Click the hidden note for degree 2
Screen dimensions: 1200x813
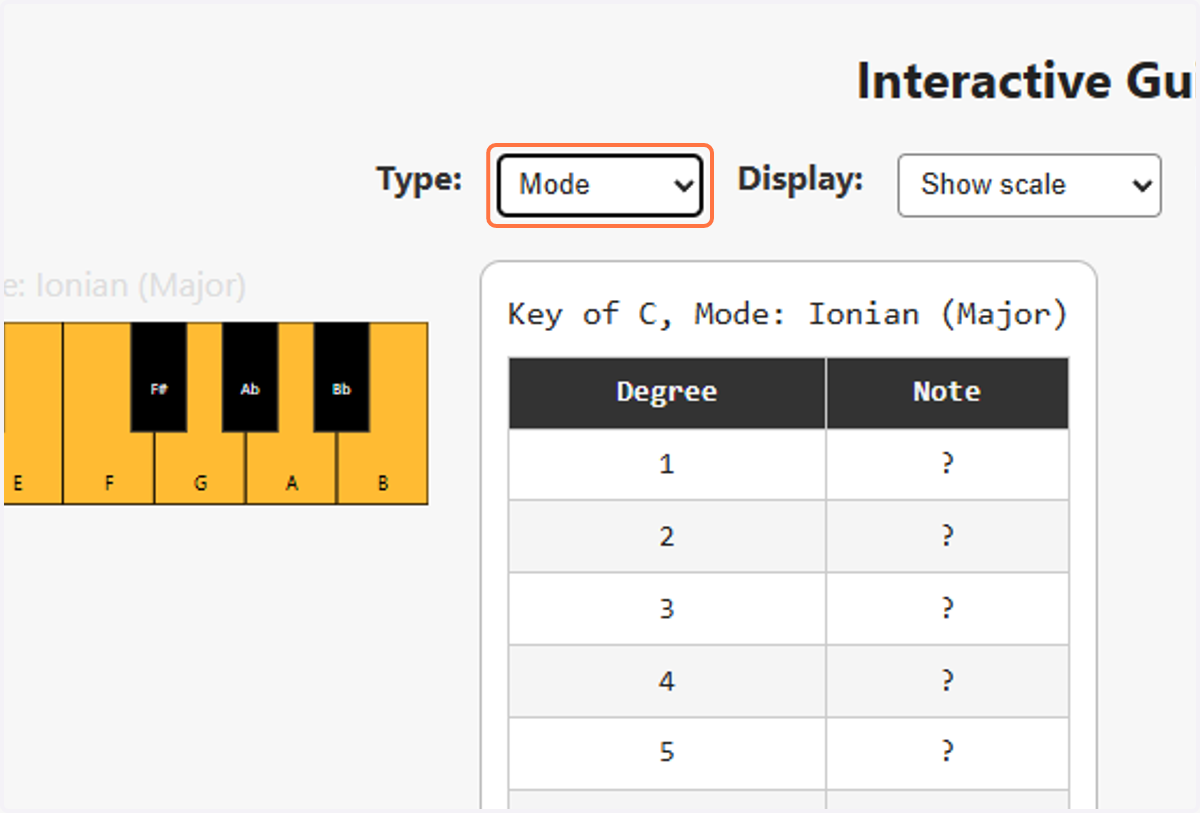[x=947, y=536]
